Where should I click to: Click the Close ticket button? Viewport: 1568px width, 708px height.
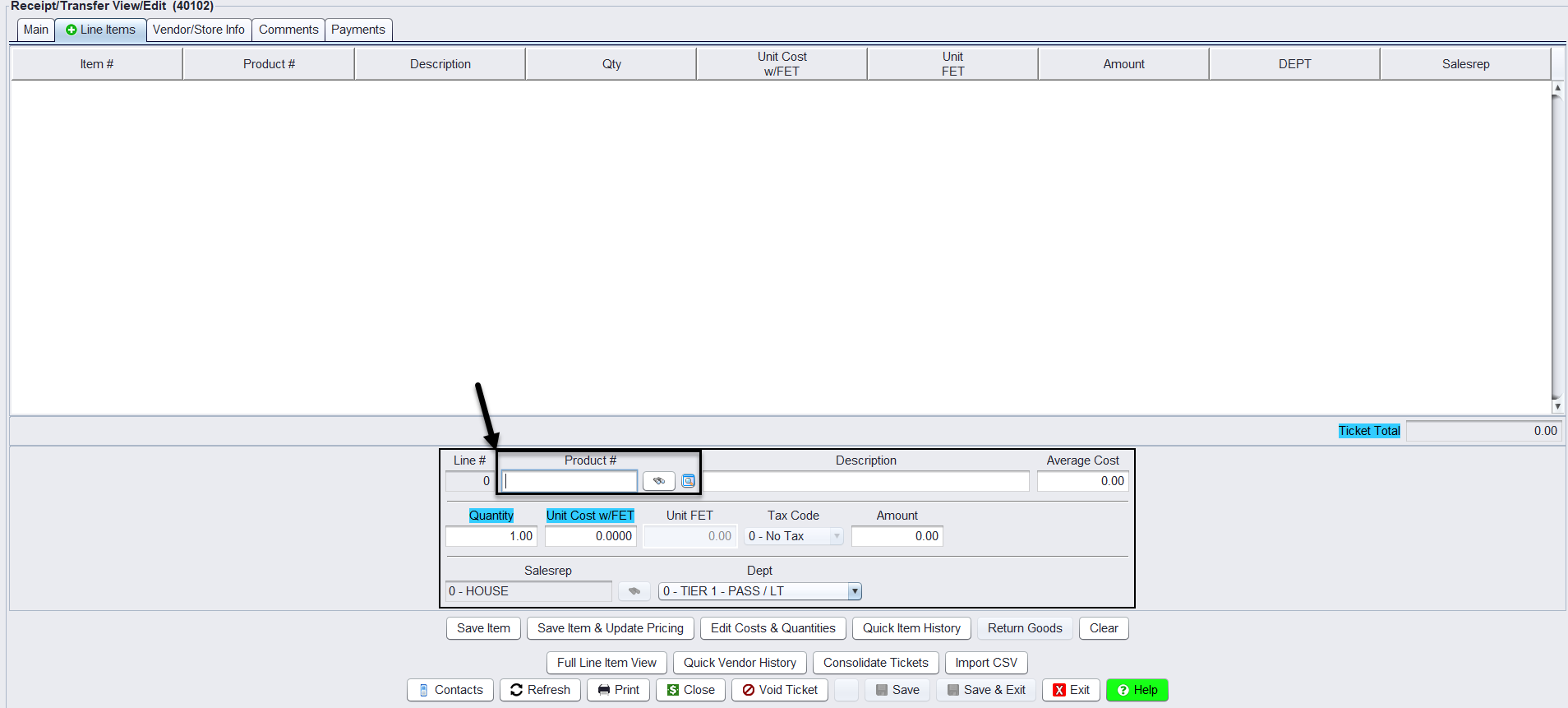tap(690, 690)
